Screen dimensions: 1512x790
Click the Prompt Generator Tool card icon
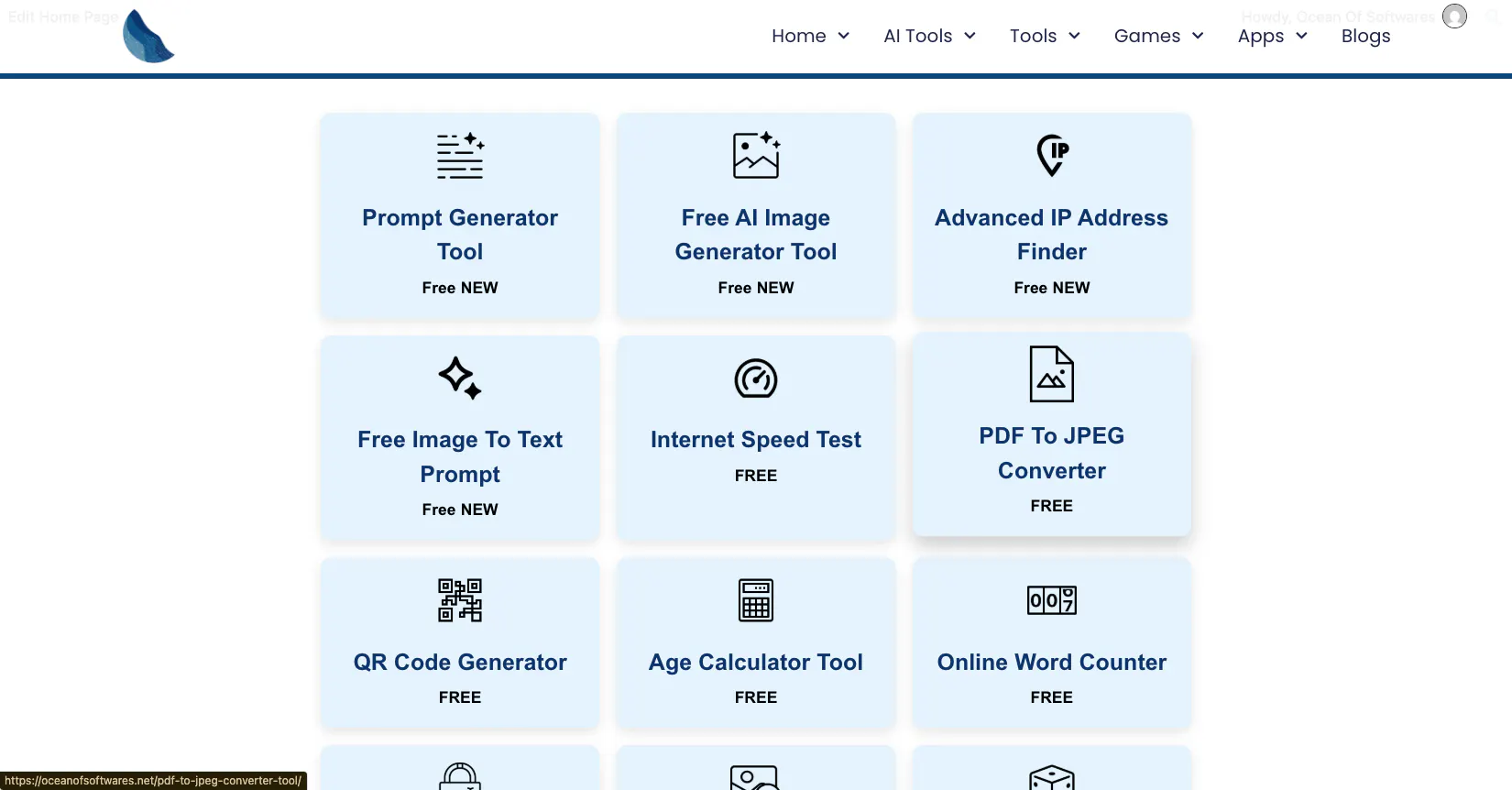pos(460,156)
